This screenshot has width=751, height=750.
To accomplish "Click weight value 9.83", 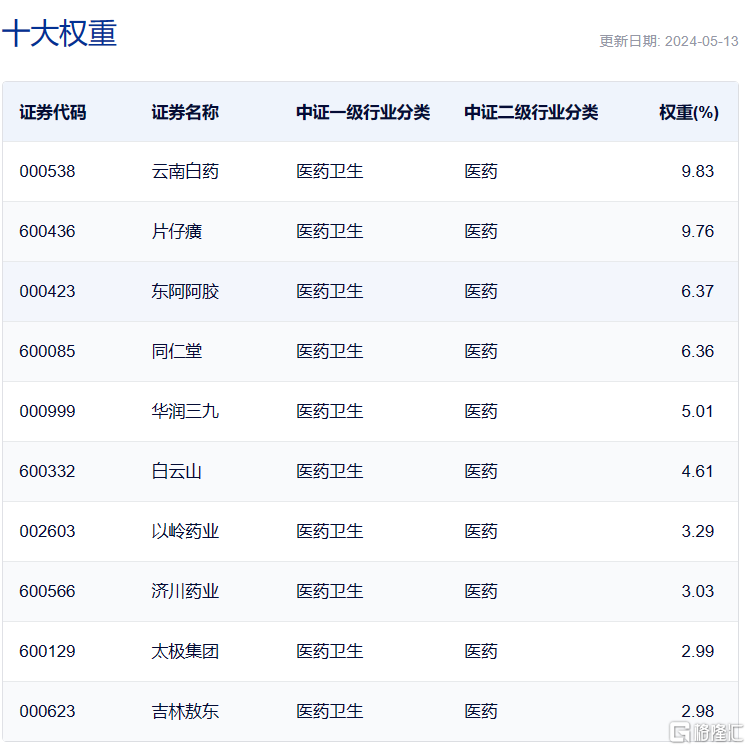I will (698, 171).
